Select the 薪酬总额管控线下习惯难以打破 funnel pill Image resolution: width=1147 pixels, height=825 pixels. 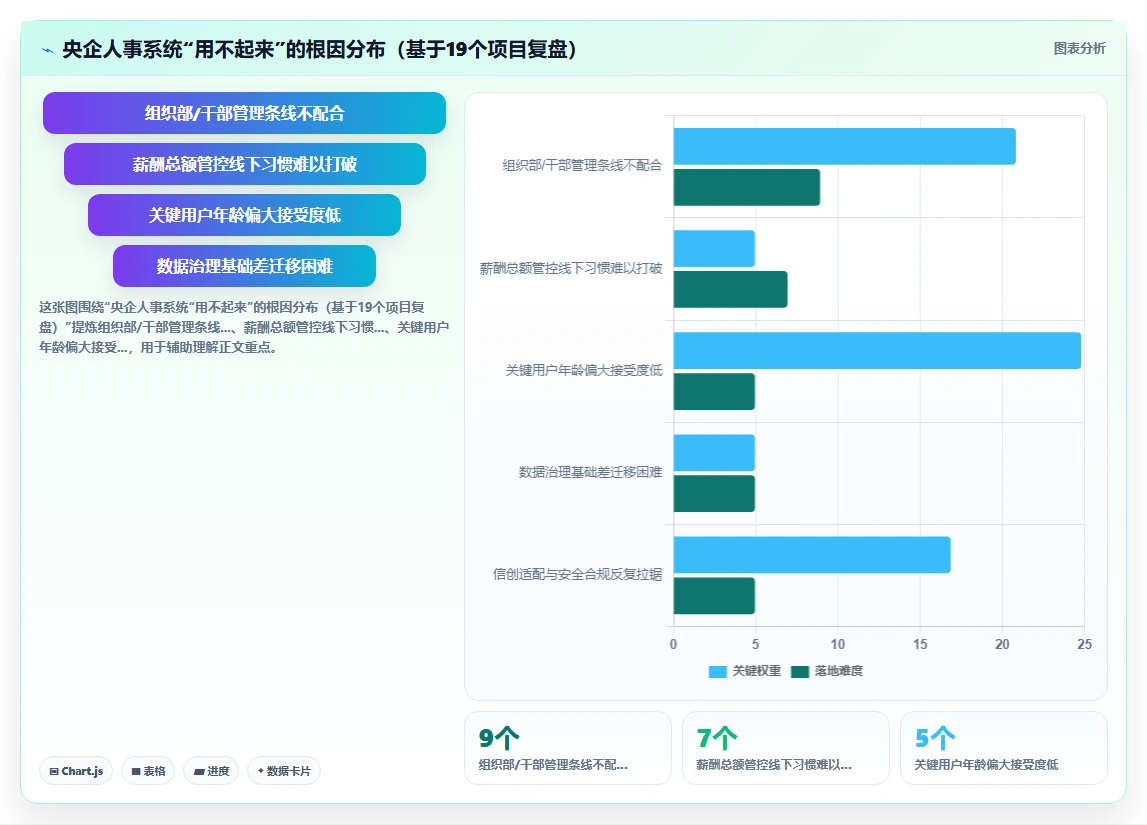click(x=244, y=164)
